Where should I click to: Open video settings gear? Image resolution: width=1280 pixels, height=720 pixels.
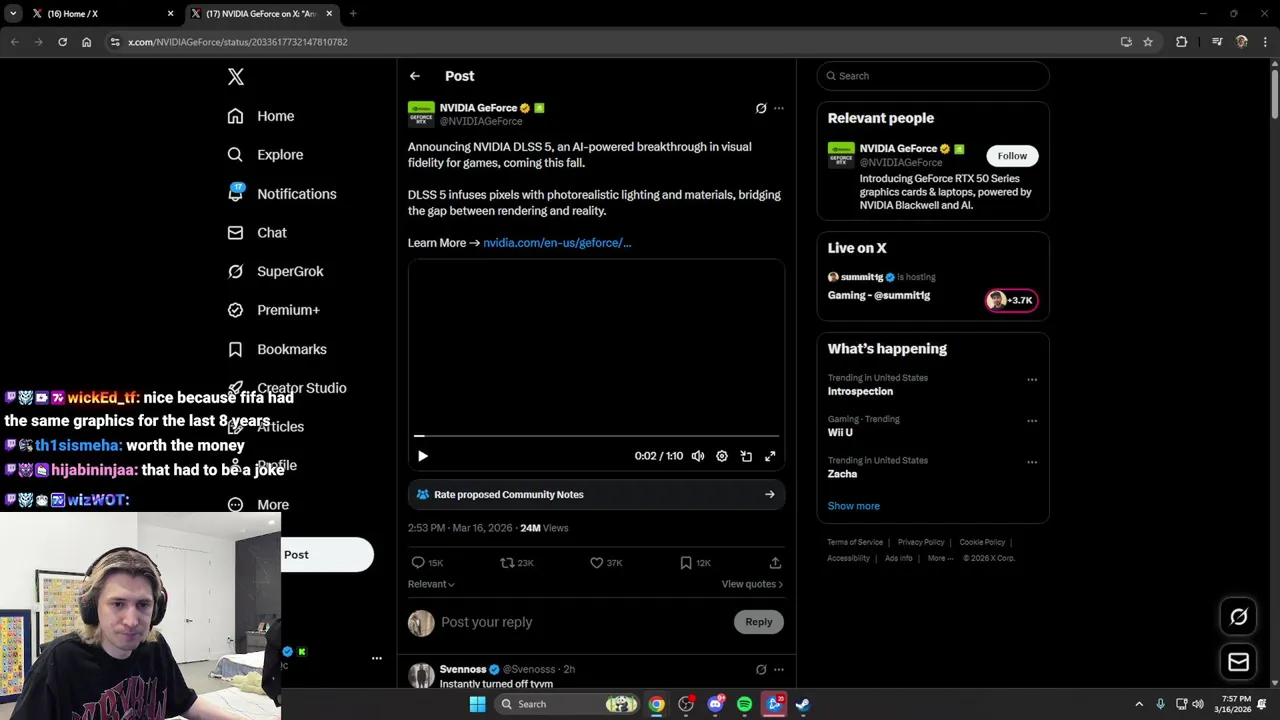(x=722, y=456)
